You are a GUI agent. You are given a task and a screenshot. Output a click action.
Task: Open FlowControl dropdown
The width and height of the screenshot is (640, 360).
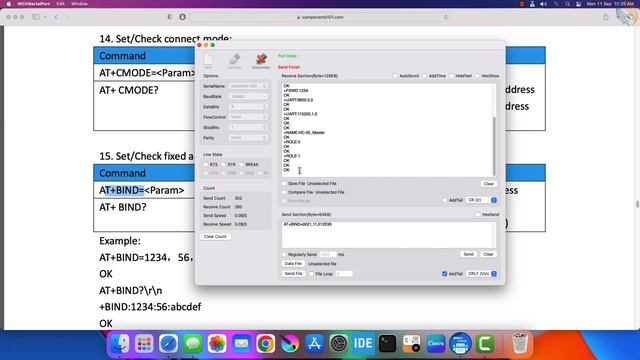248,117
